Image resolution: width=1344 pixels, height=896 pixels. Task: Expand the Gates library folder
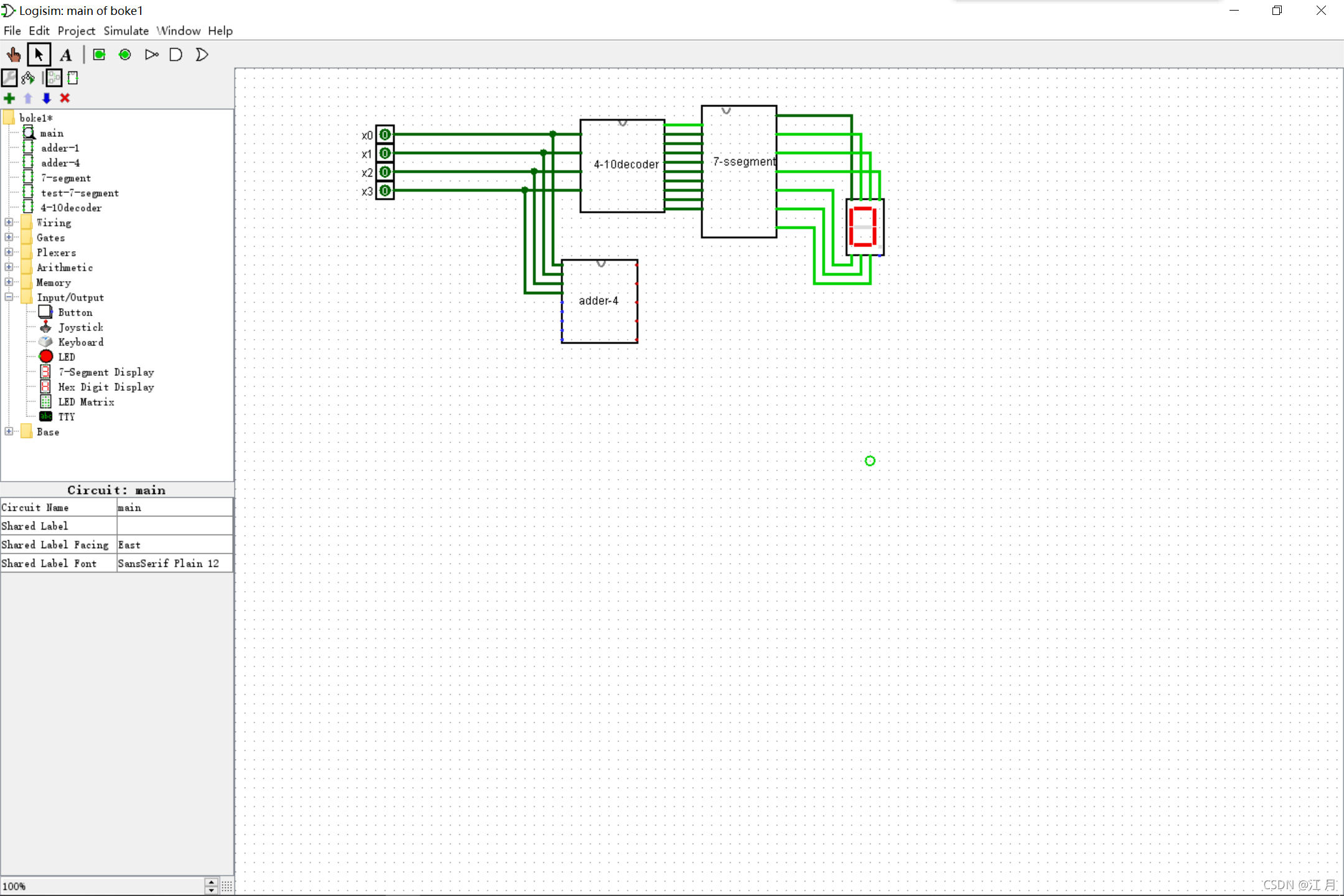point(9,237)
